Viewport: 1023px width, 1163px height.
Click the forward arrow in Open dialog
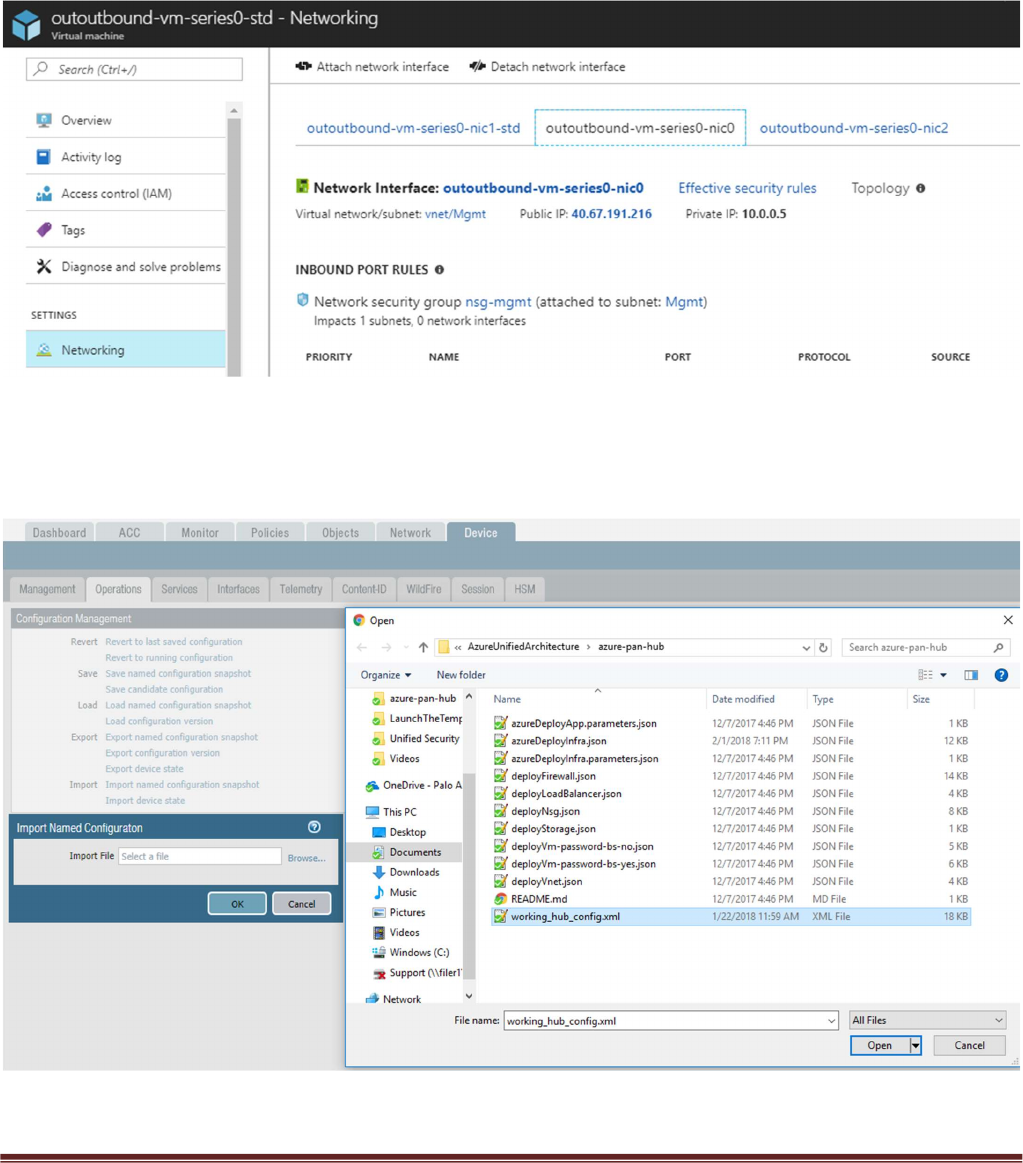386,648
